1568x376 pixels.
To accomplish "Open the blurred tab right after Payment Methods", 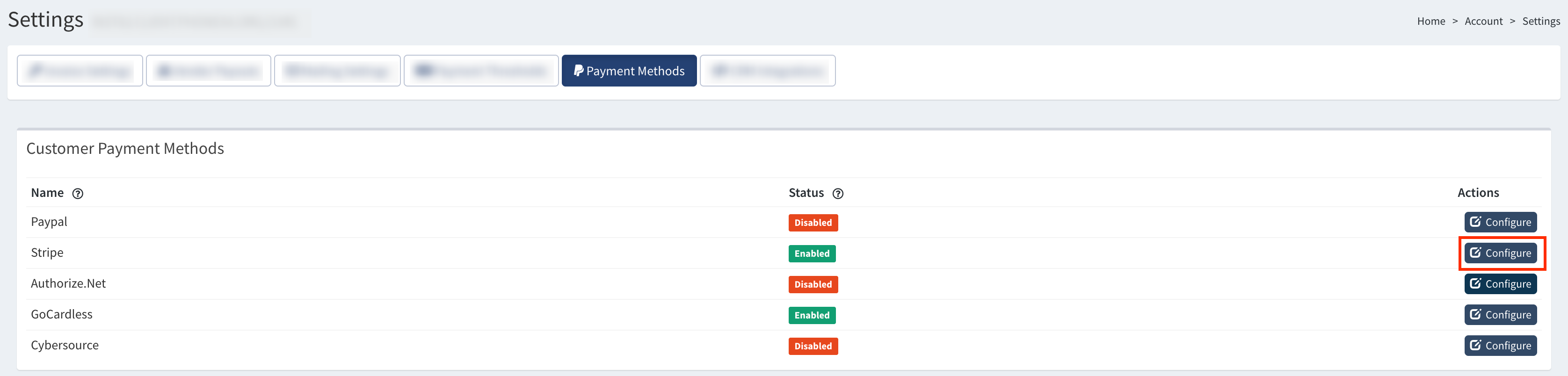I will [x=767, y=71].
